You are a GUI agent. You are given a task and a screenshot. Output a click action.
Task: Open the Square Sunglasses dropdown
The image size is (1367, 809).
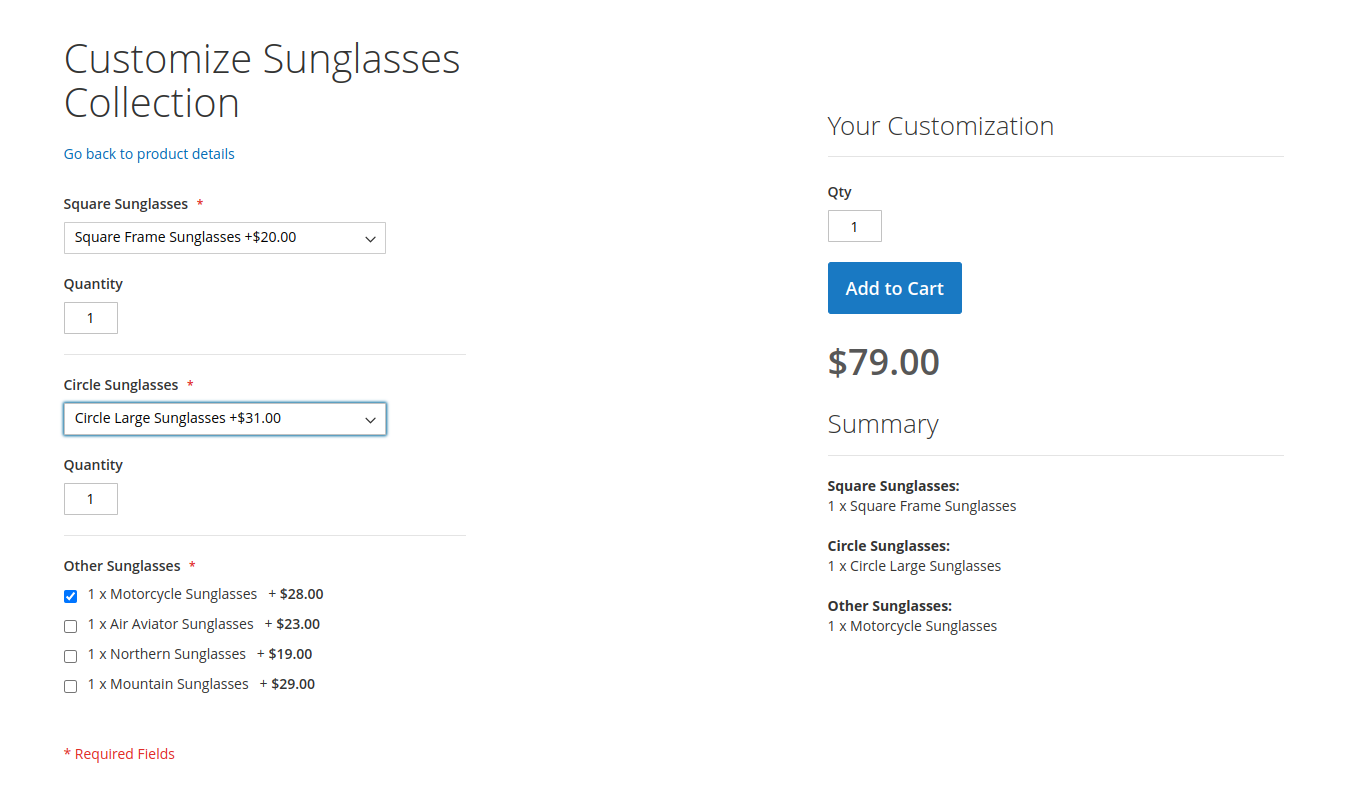coord(224,238)
